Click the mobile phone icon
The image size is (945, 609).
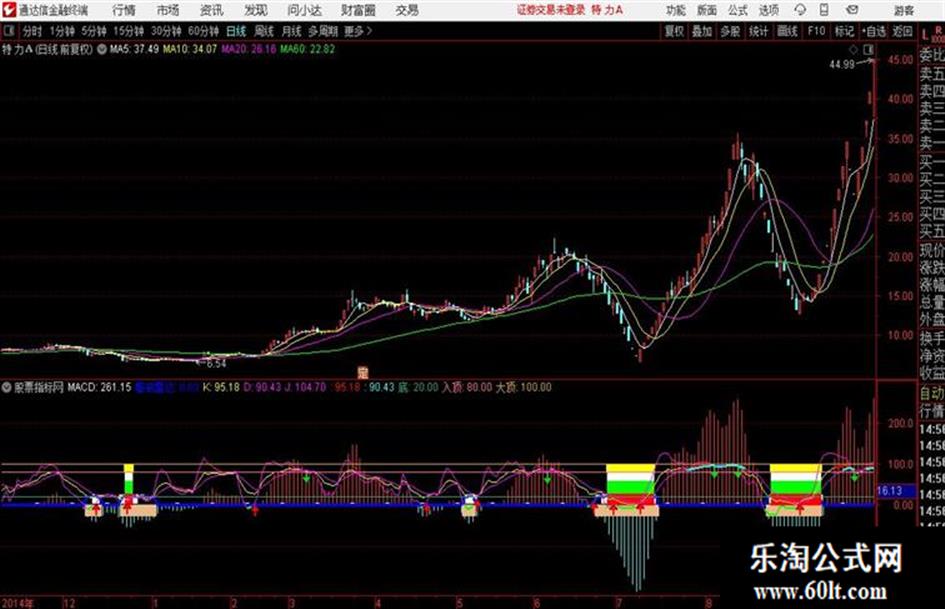tap(824, 10)
